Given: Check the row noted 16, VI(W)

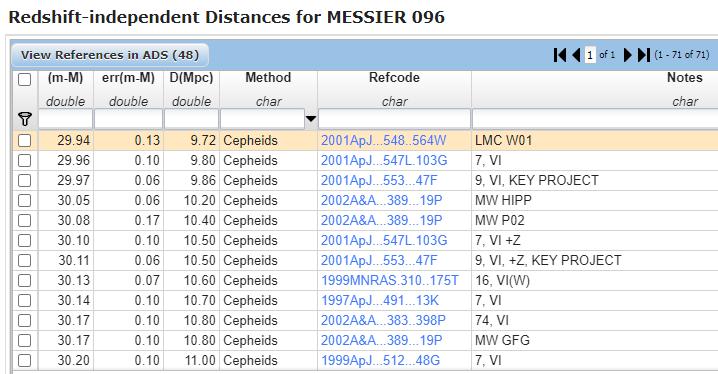Looking at the screenshot, I should [x=24, y=281].
